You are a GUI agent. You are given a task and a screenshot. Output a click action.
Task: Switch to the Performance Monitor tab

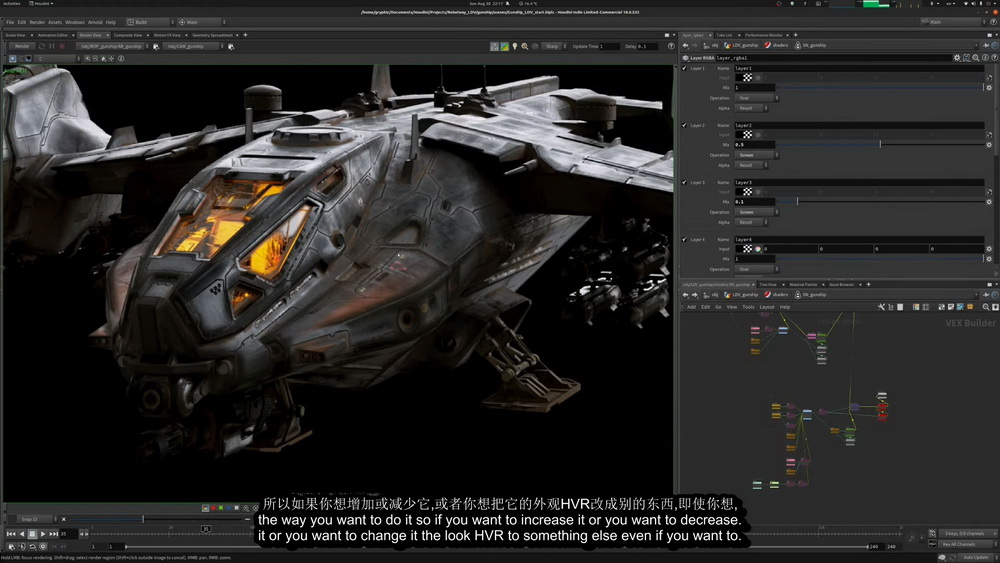click(763, 35)
